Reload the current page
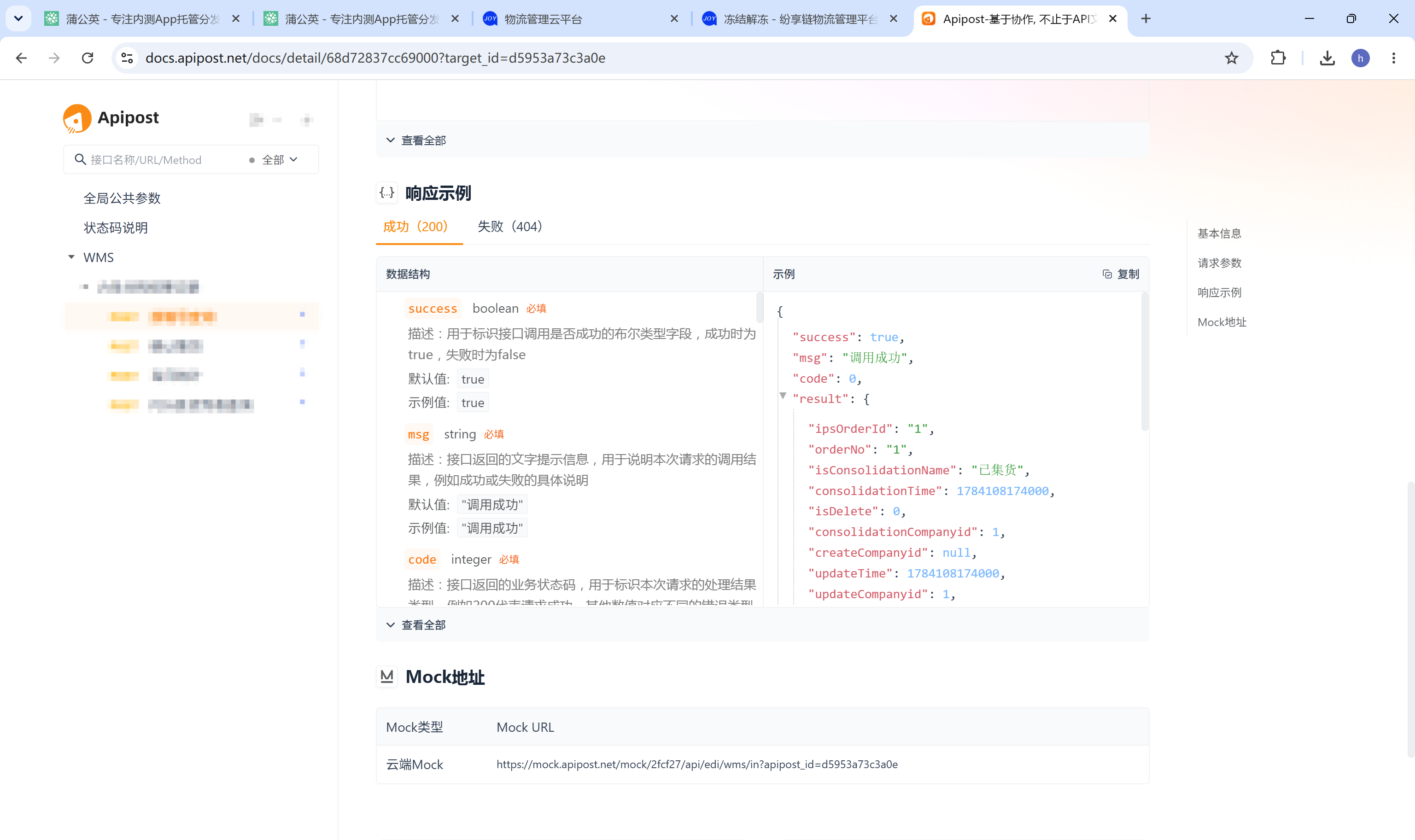1415x840 pixels. (x=88, y=58)
